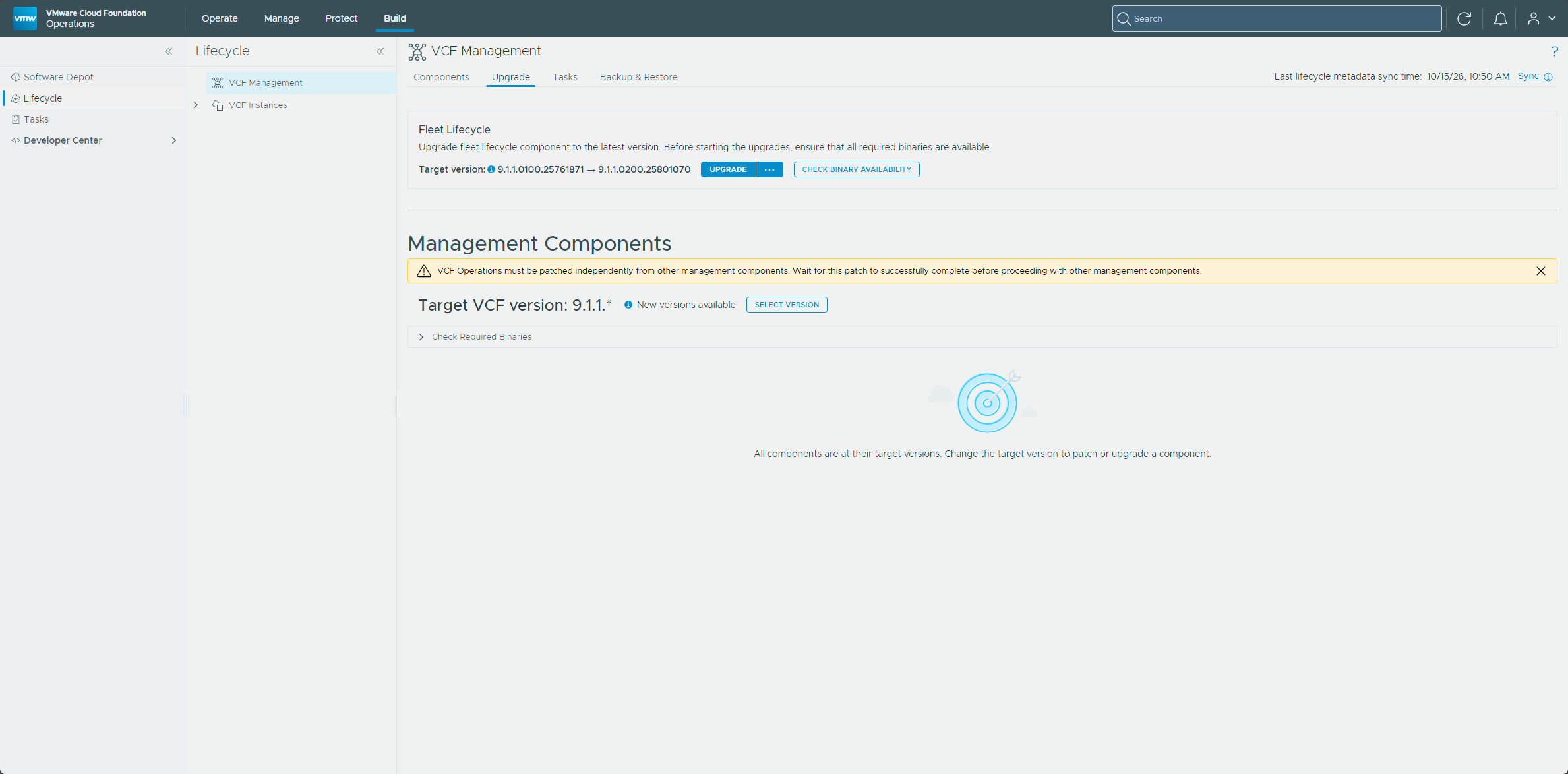Click the Sync link
The image size is (1568, 774).
click(x=1528, y=76)
